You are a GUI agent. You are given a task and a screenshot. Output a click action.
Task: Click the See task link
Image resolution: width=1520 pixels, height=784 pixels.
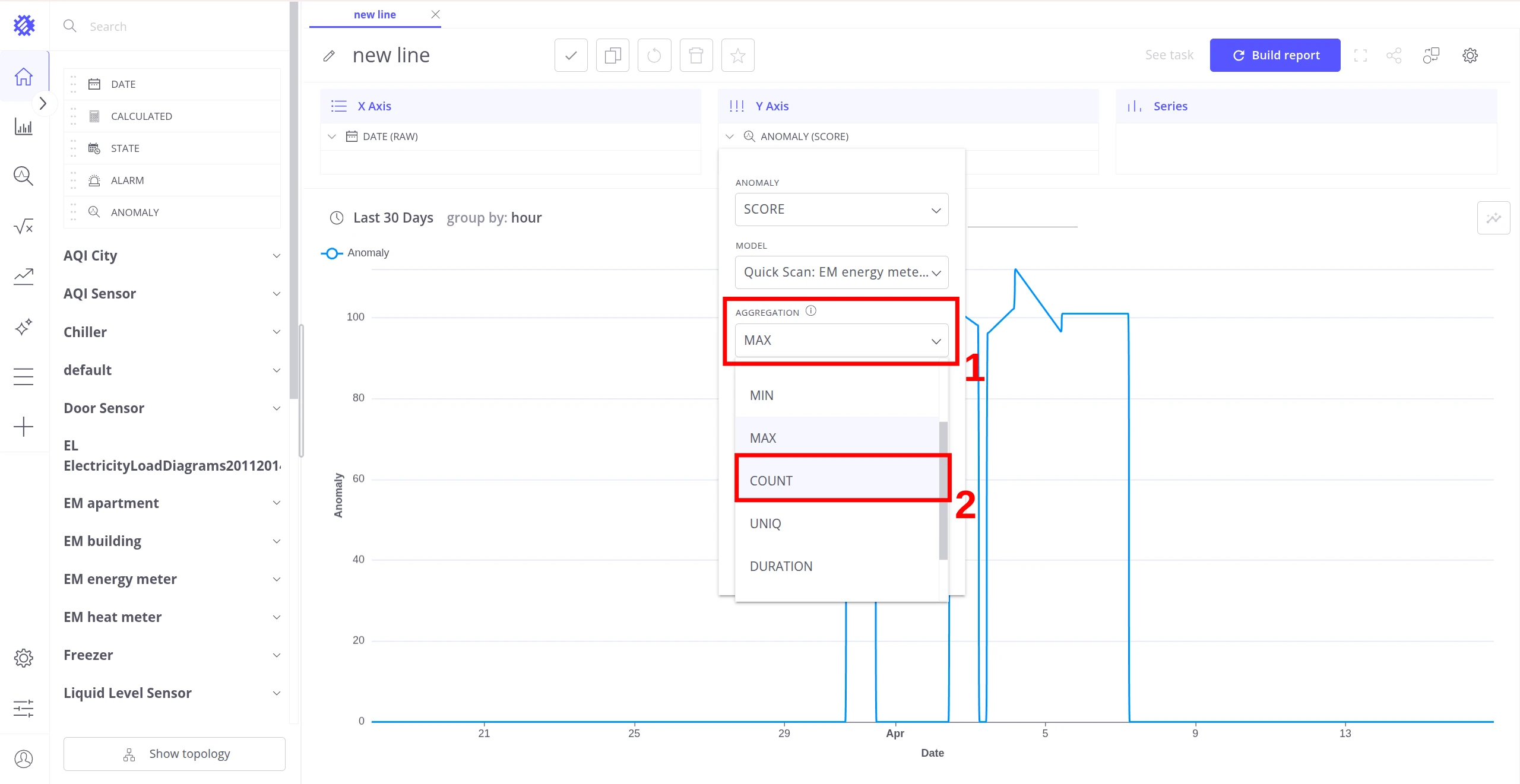pyautogui.click(x=1169, y=55)
